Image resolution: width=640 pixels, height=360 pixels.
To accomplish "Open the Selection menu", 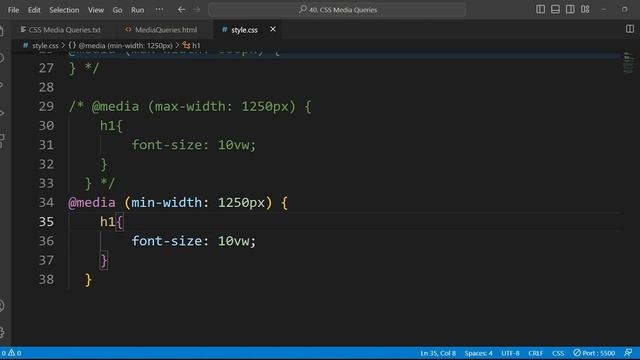I will (64, 10).
